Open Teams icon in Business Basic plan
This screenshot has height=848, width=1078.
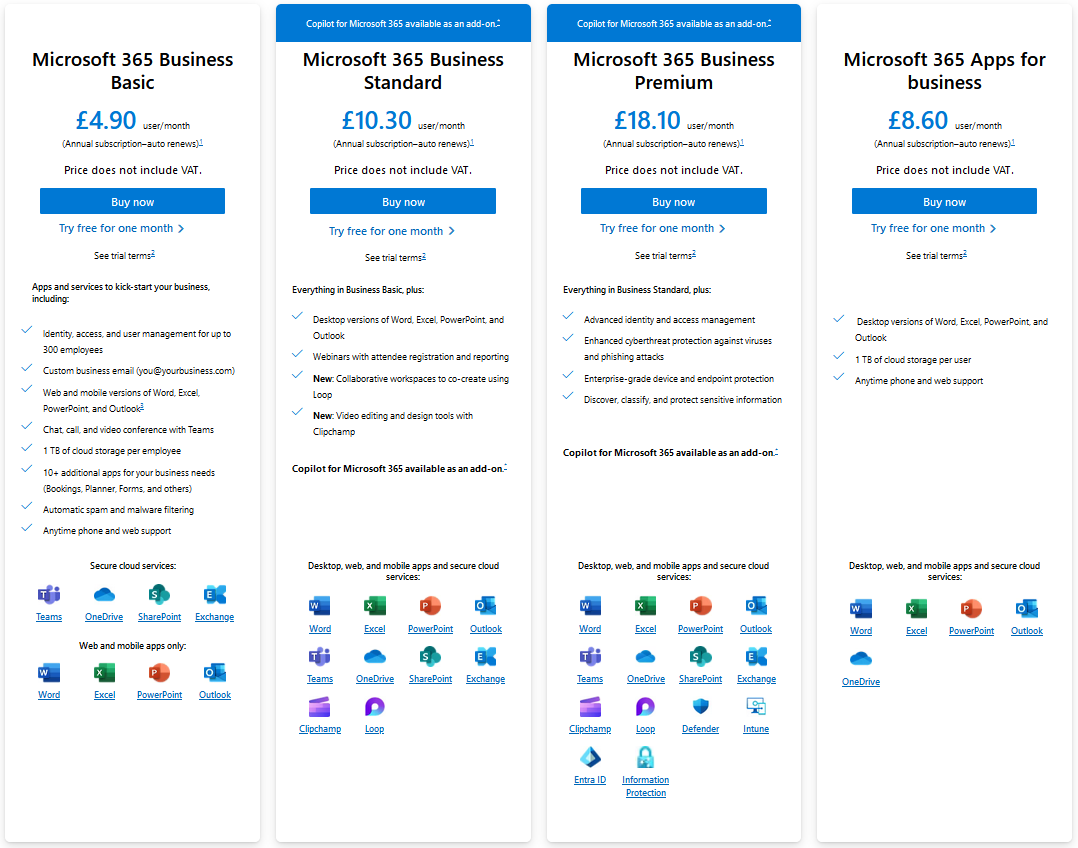coord(49,595)
